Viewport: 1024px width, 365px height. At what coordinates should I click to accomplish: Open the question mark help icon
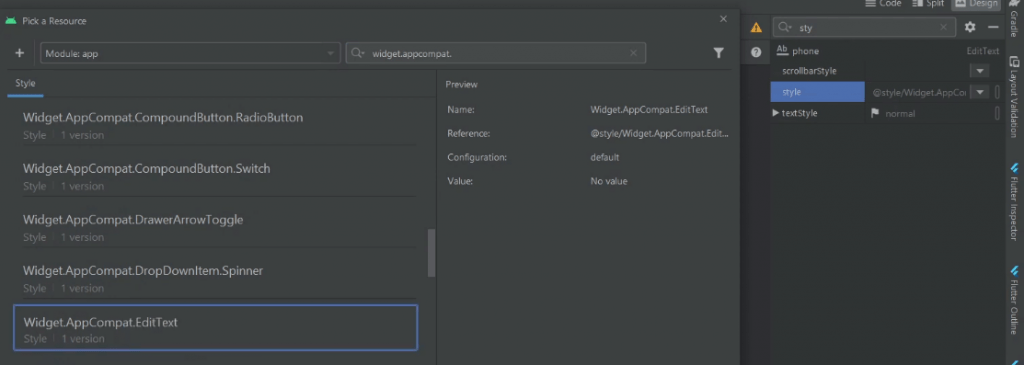click(756, 52)
